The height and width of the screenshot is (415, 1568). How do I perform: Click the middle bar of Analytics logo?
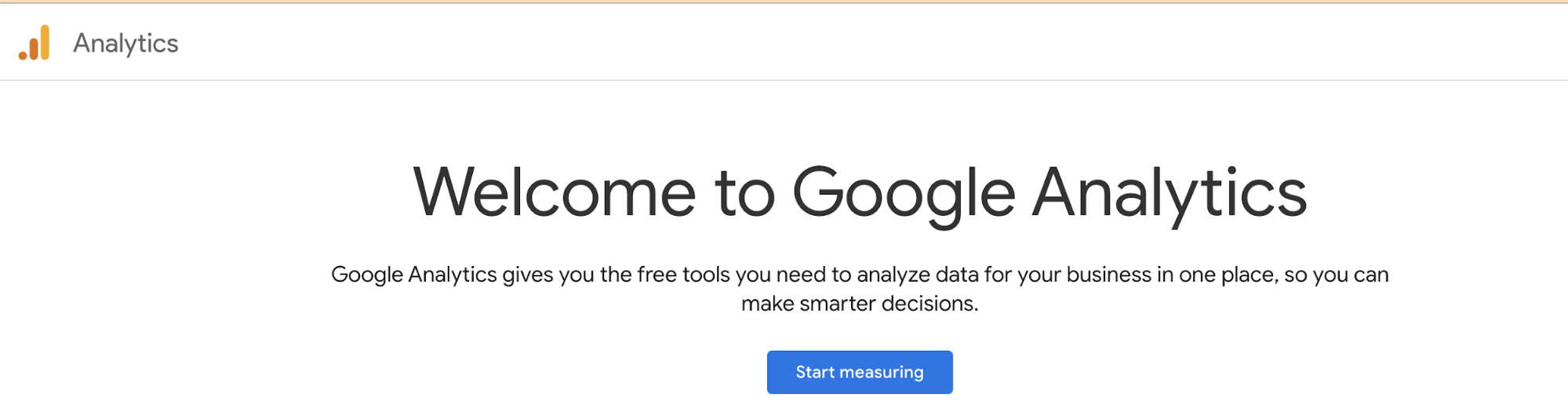[34, 48]
